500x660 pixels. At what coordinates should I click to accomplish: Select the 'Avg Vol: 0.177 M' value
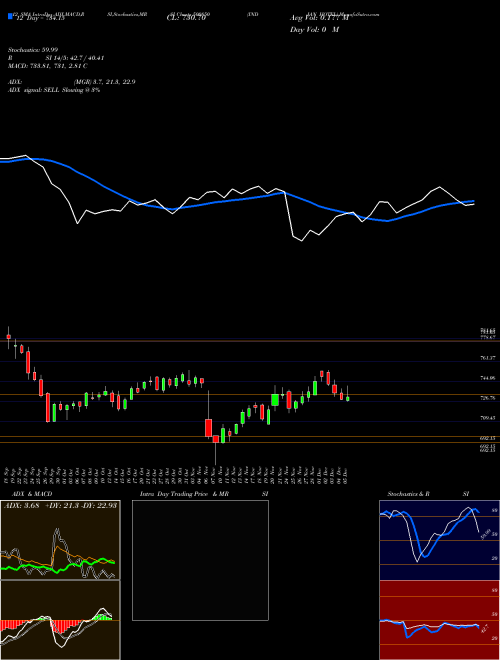click(x=319, y=18)
